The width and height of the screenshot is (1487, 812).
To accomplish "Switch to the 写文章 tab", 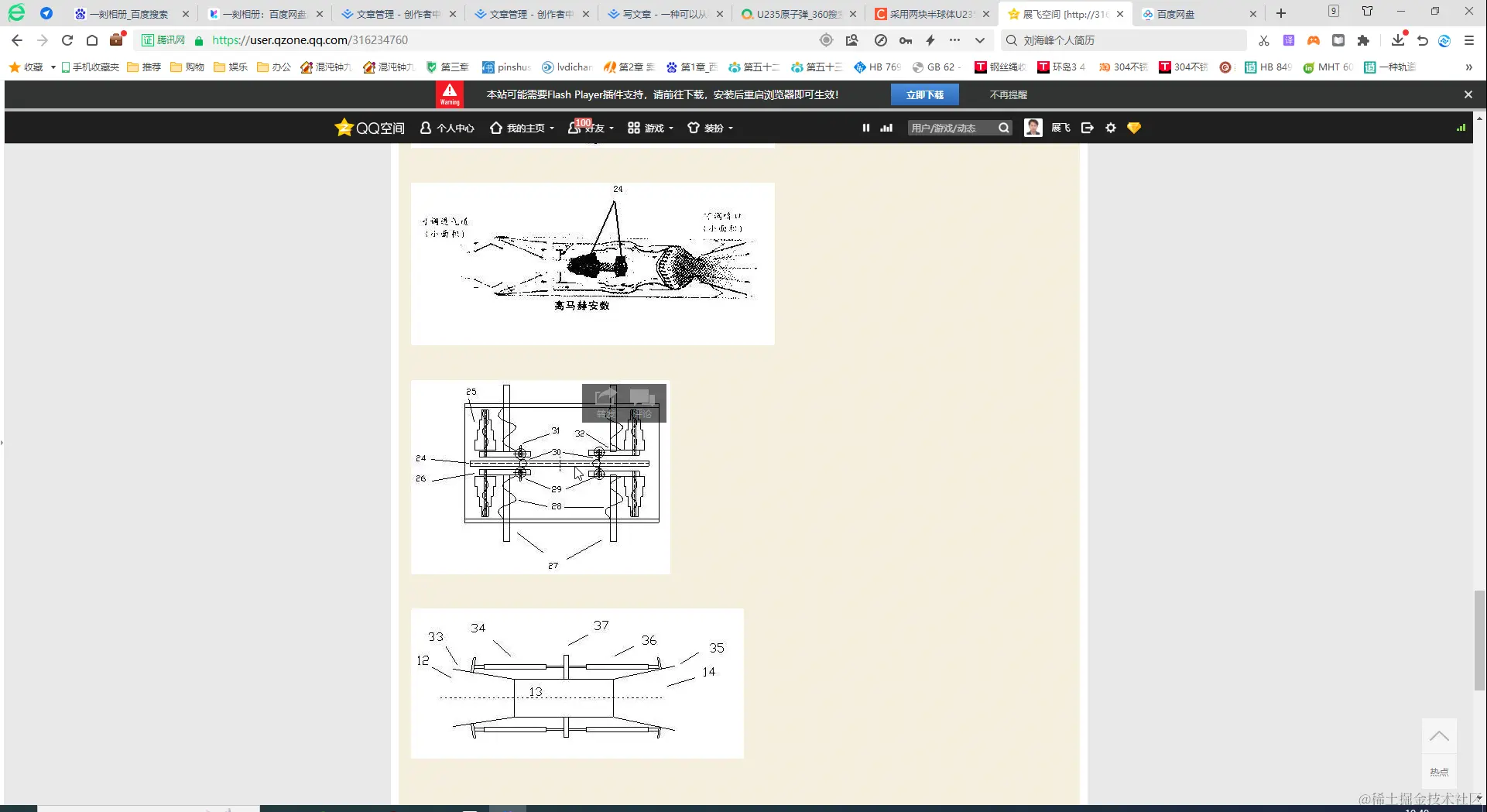I will (x=665, y=14).
